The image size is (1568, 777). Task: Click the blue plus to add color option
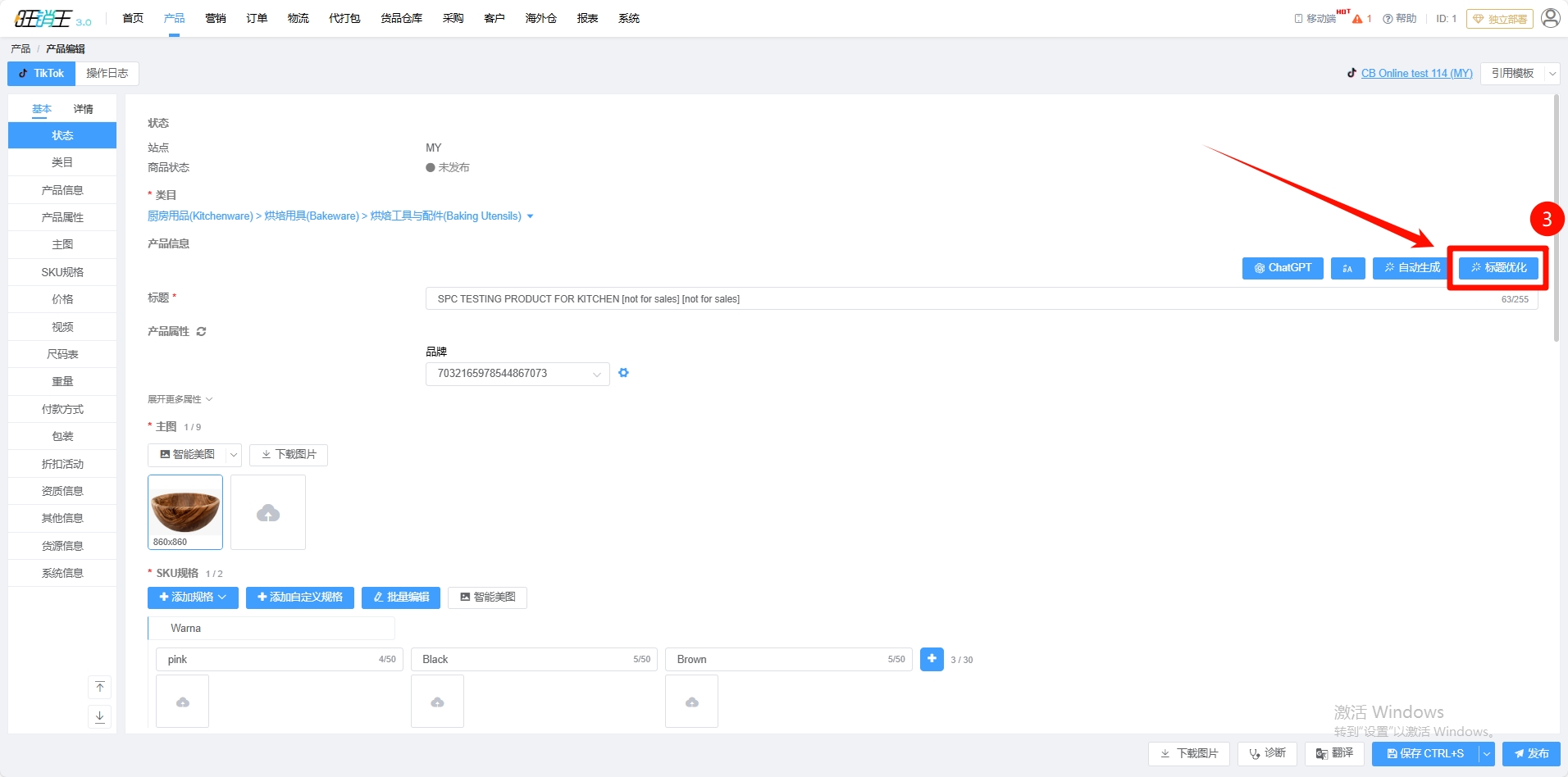coord(932,659)
